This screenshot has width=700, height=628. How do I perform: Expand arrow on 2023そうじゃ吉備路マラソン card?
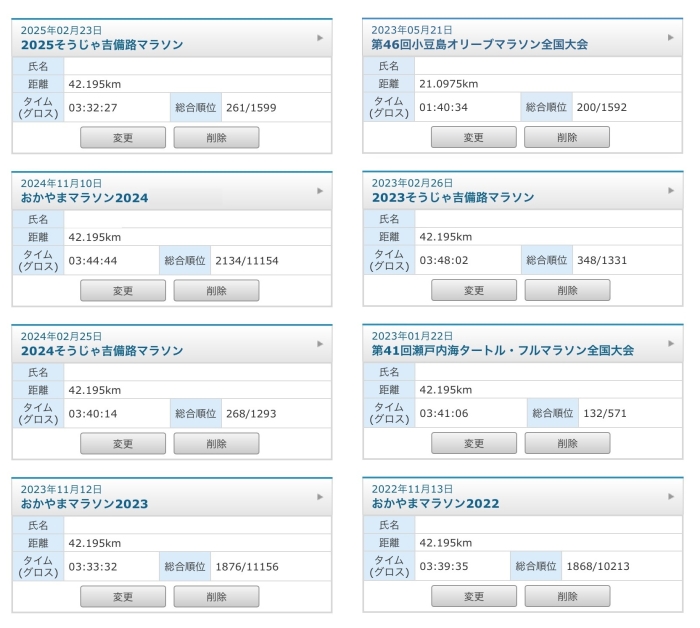[x=671, y=191]
